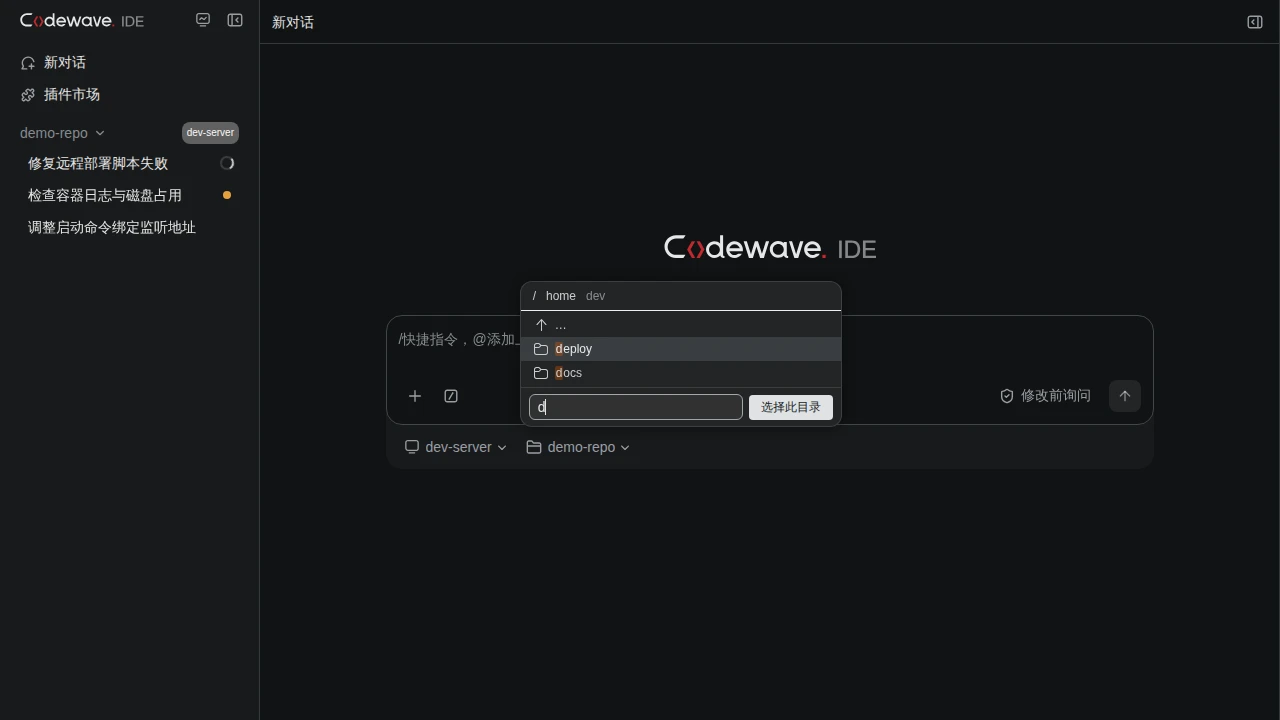The height and width of the screenshot is (720, 1280).
Task: Click the orange status dot on 检查容器日志与磁盘占用
Action: pos(227,195)
